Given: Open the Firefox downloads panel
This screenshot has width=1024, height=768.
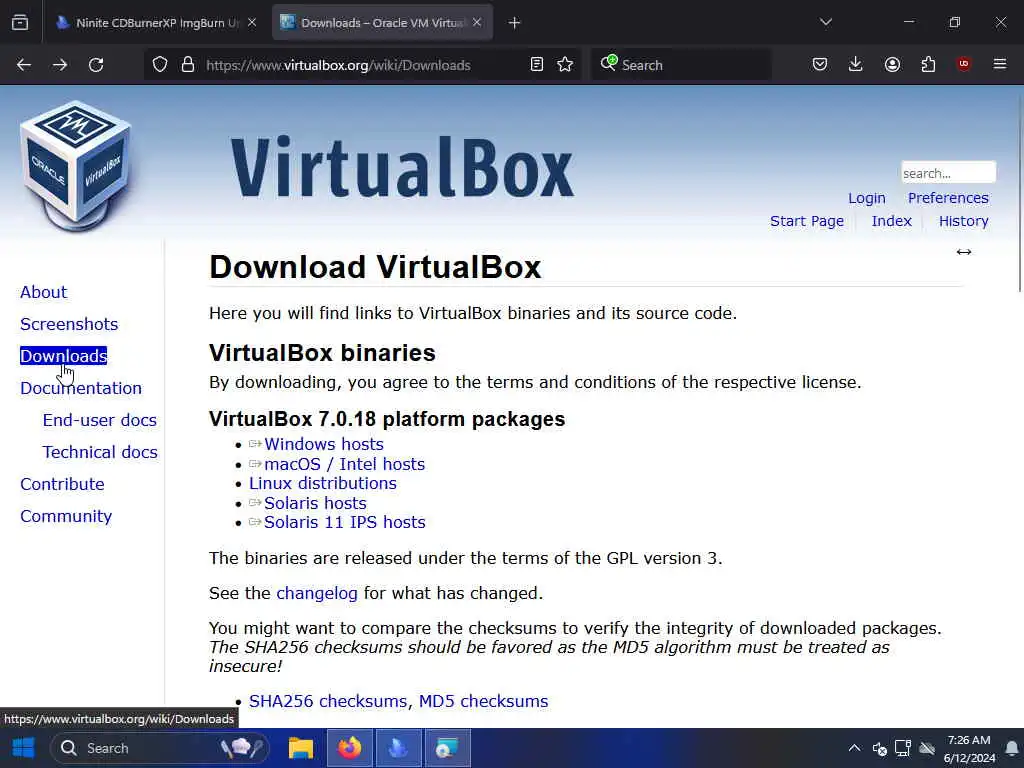Looking at the screenshot, I should 856,65.
